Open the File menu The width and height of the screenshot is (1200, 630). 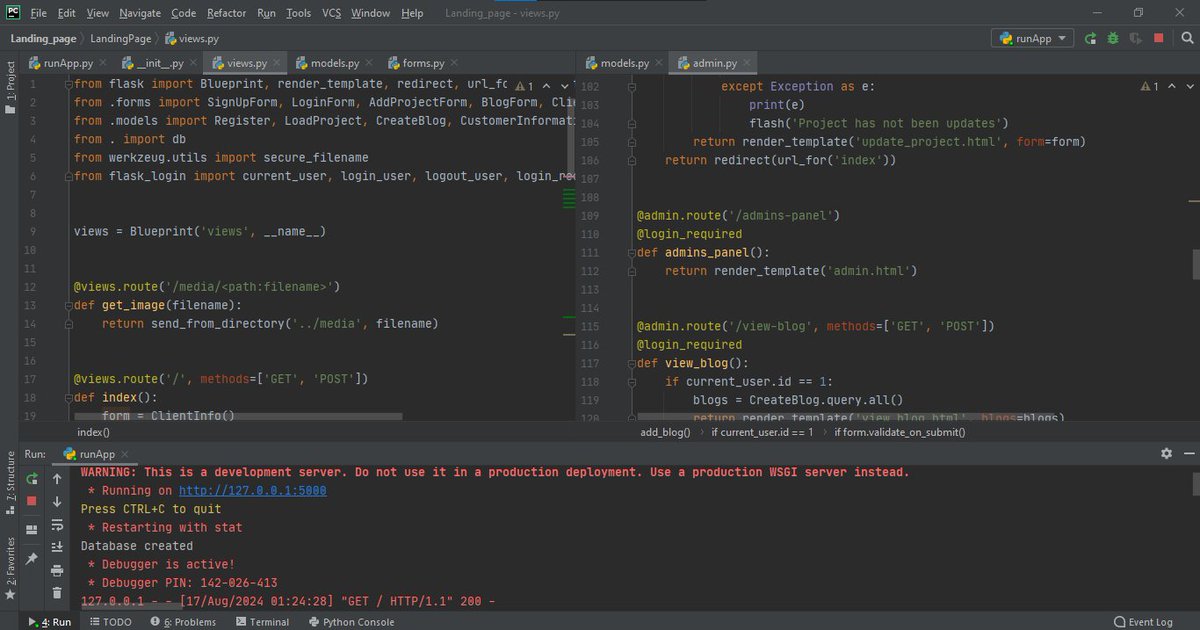[x=38, y=13]
